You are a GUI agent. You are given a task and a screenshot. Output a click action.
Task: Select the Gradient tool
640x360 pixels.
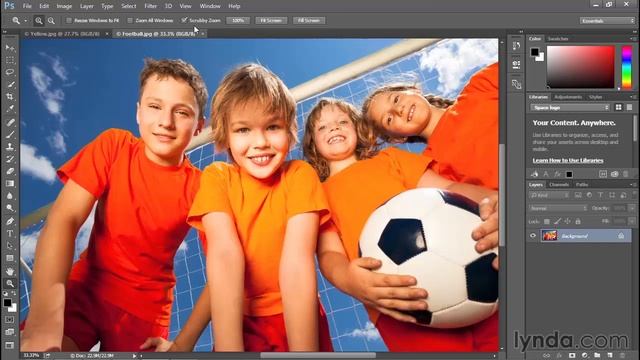pyautogui.click(x=10, y=184)
